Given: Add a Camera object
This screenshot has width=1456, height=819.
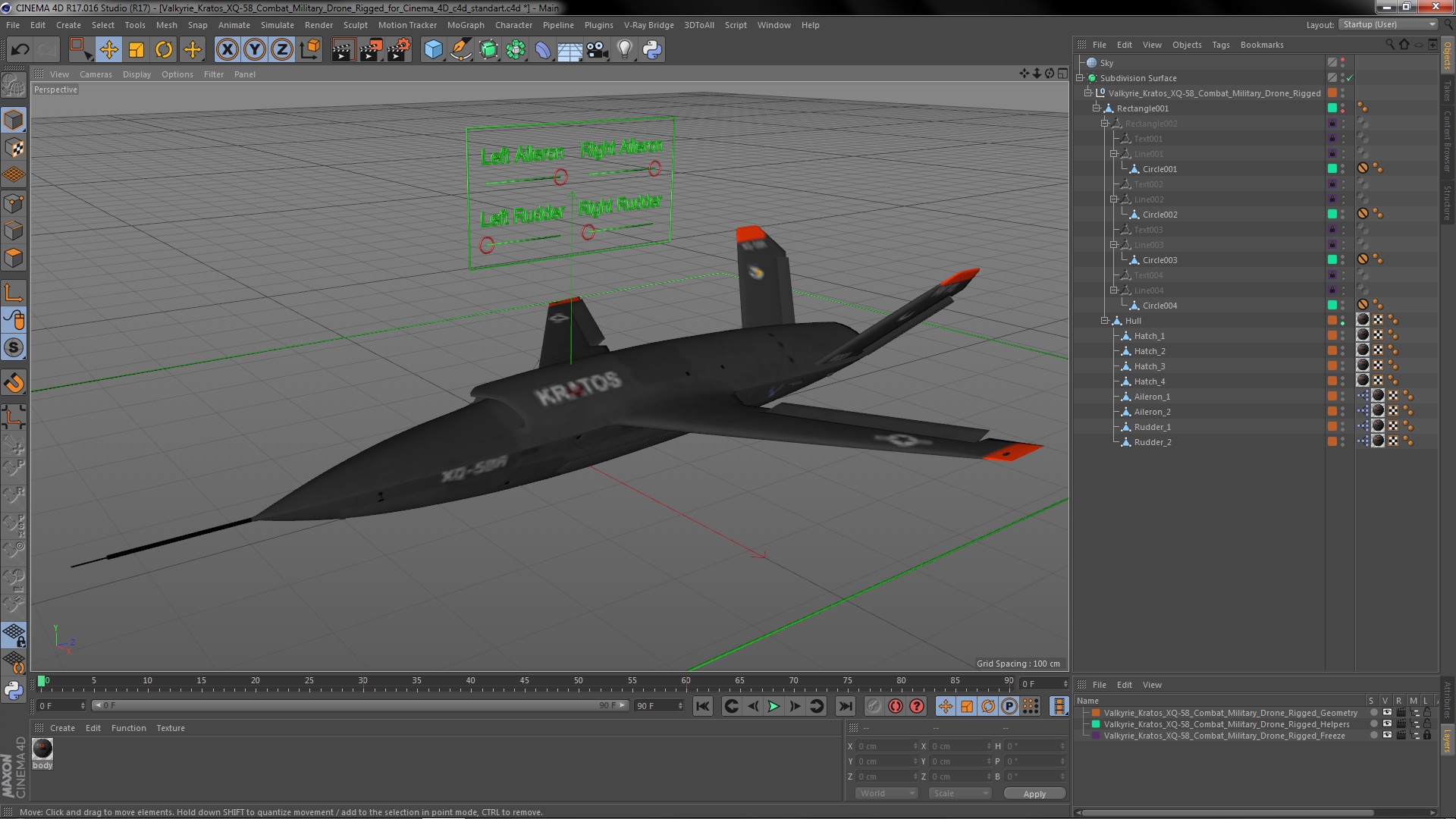Looking at the screenshot, I should click(x=598, y=50).
